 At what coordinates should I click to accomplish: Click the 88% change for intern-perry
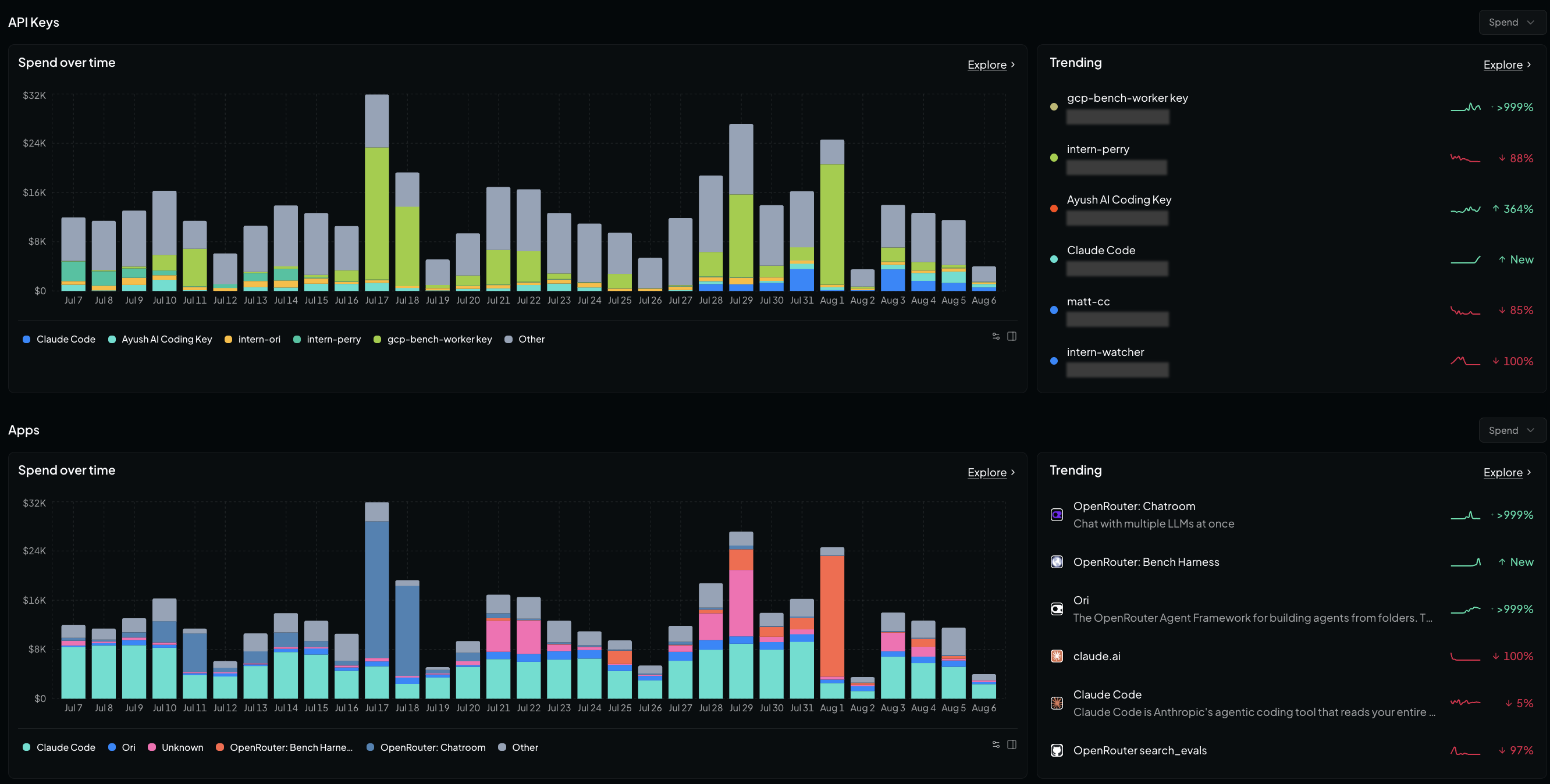click(x=1516, y=158)
